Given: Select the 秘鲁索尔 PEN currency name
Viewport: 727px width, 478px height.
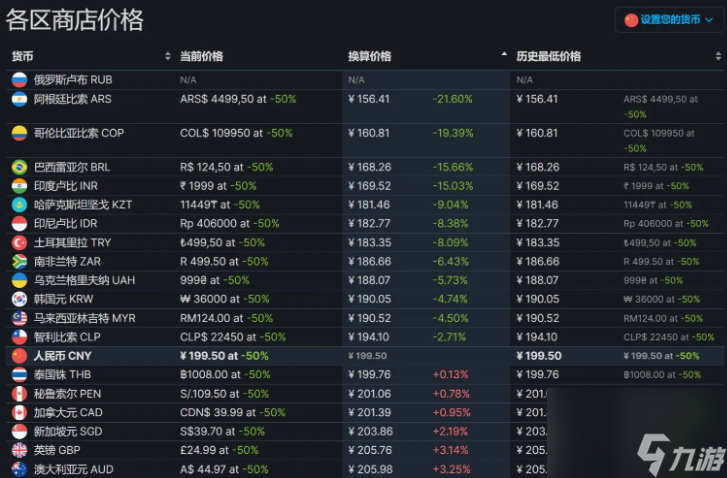Looking at the screenshot, I should 67,394.
